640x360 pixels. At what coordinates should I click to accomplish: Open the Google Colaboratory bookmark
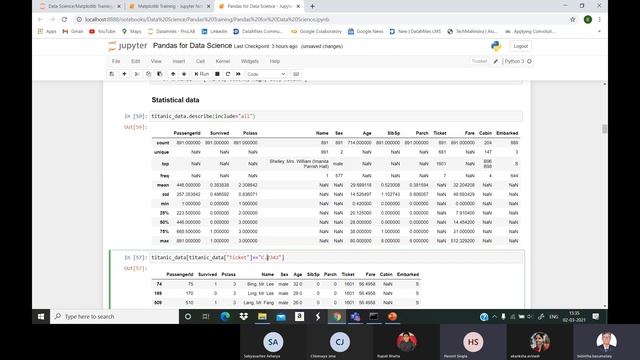(x=316, y=31)
